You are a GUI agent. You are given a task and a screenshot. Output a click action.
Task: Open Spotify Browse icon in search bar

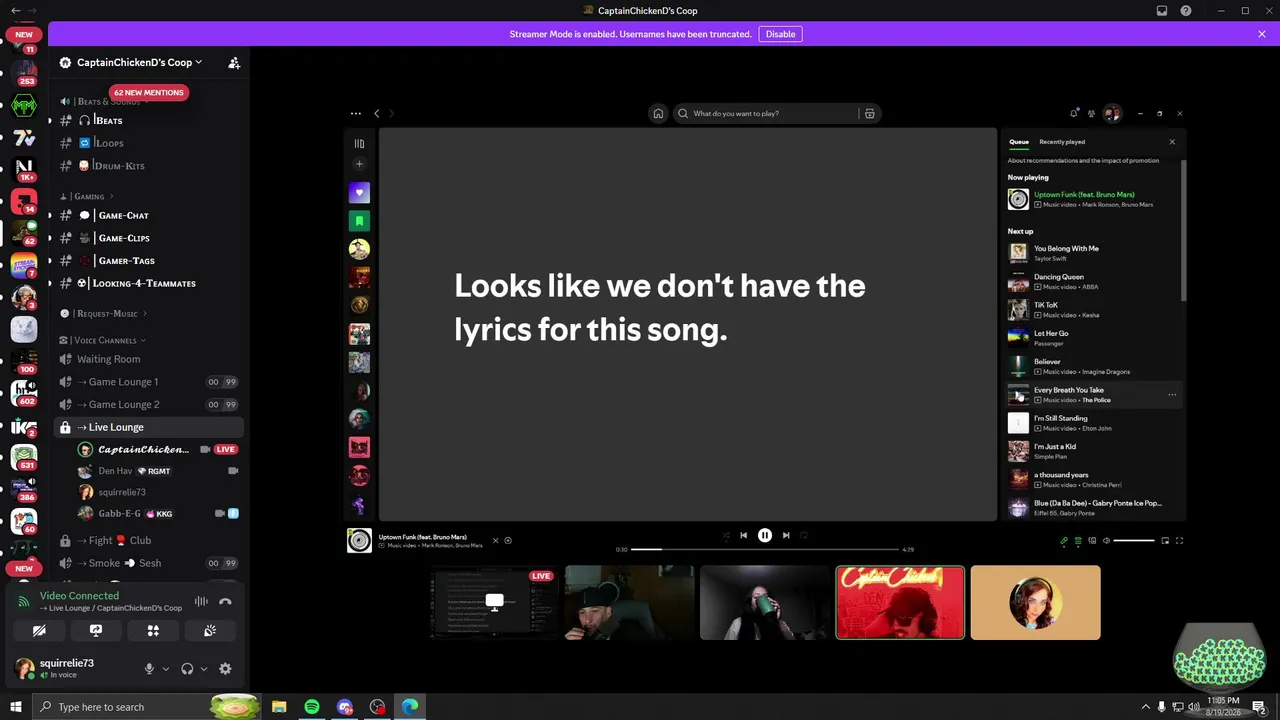(x=870, y=113)
